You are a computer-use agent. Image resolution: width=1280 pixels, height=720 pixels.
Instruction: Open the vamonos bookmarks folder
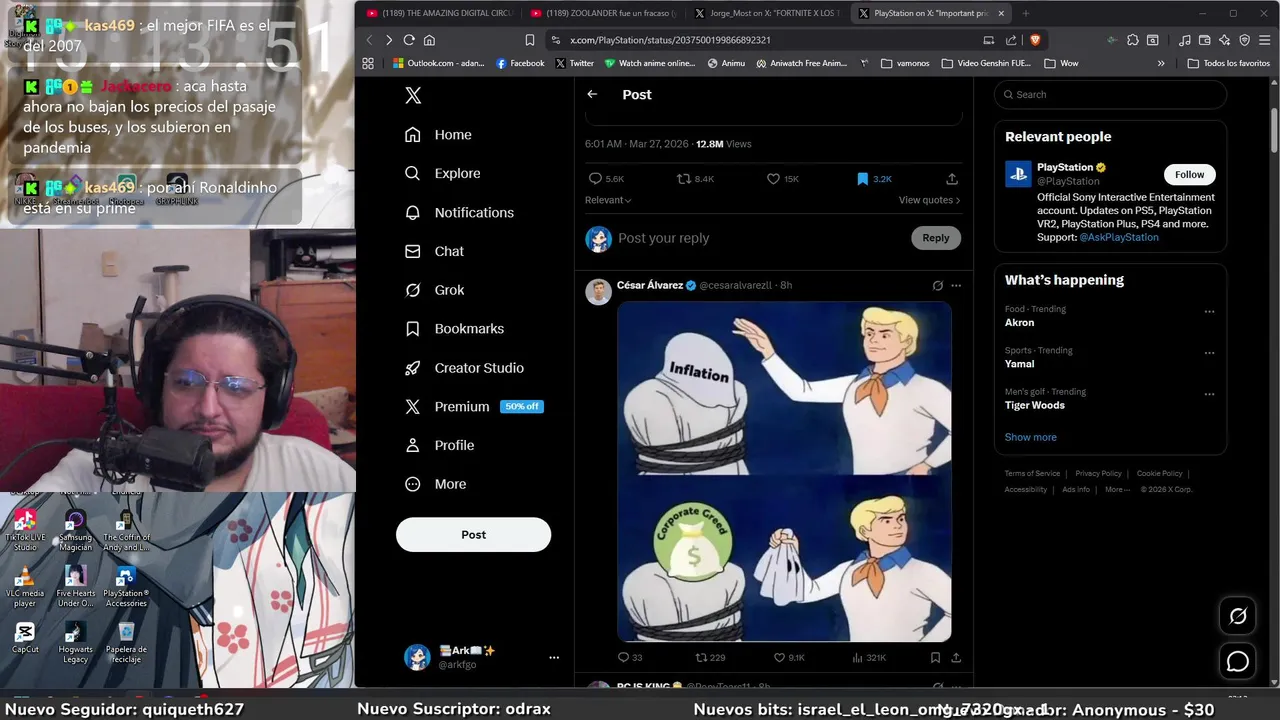click(x=905, y=63)
